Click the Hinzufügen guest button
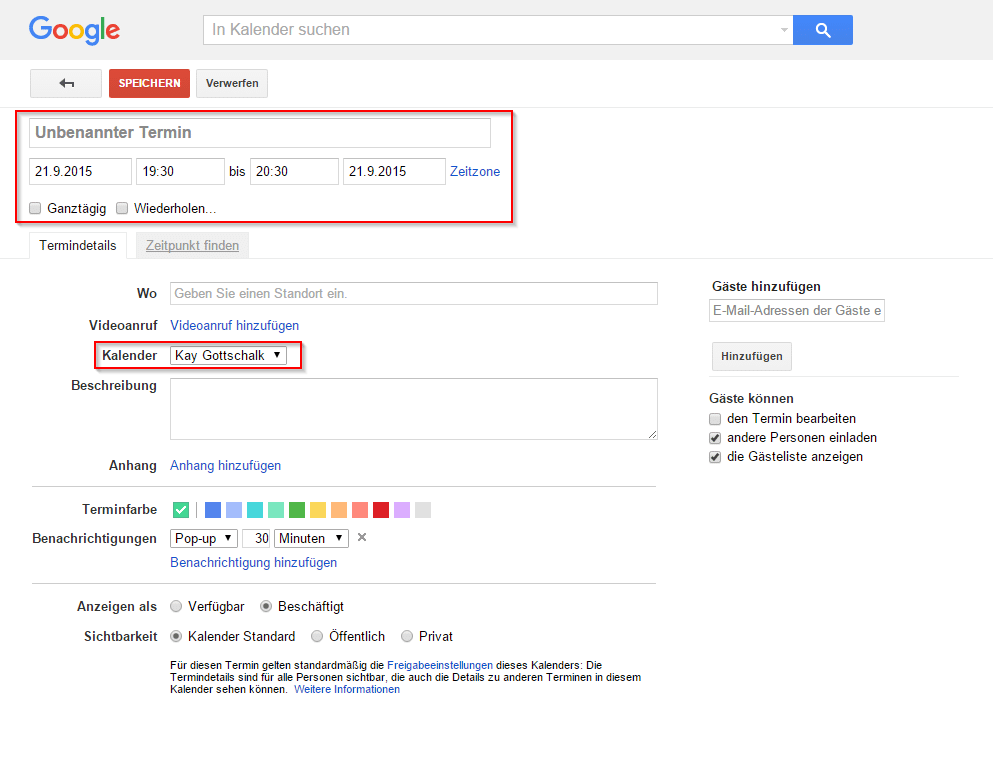 point(752,357)
